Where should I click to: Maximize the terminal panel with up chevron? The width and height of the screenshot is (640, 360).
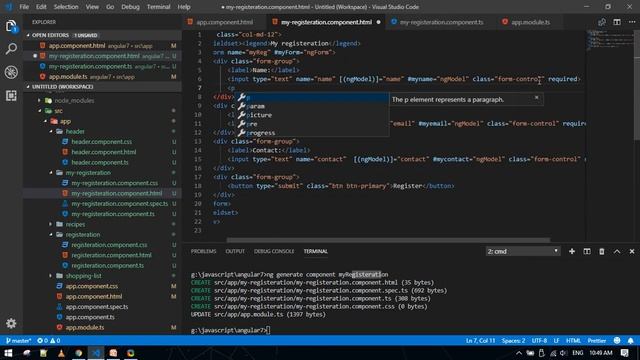click(x=617, y=251)
